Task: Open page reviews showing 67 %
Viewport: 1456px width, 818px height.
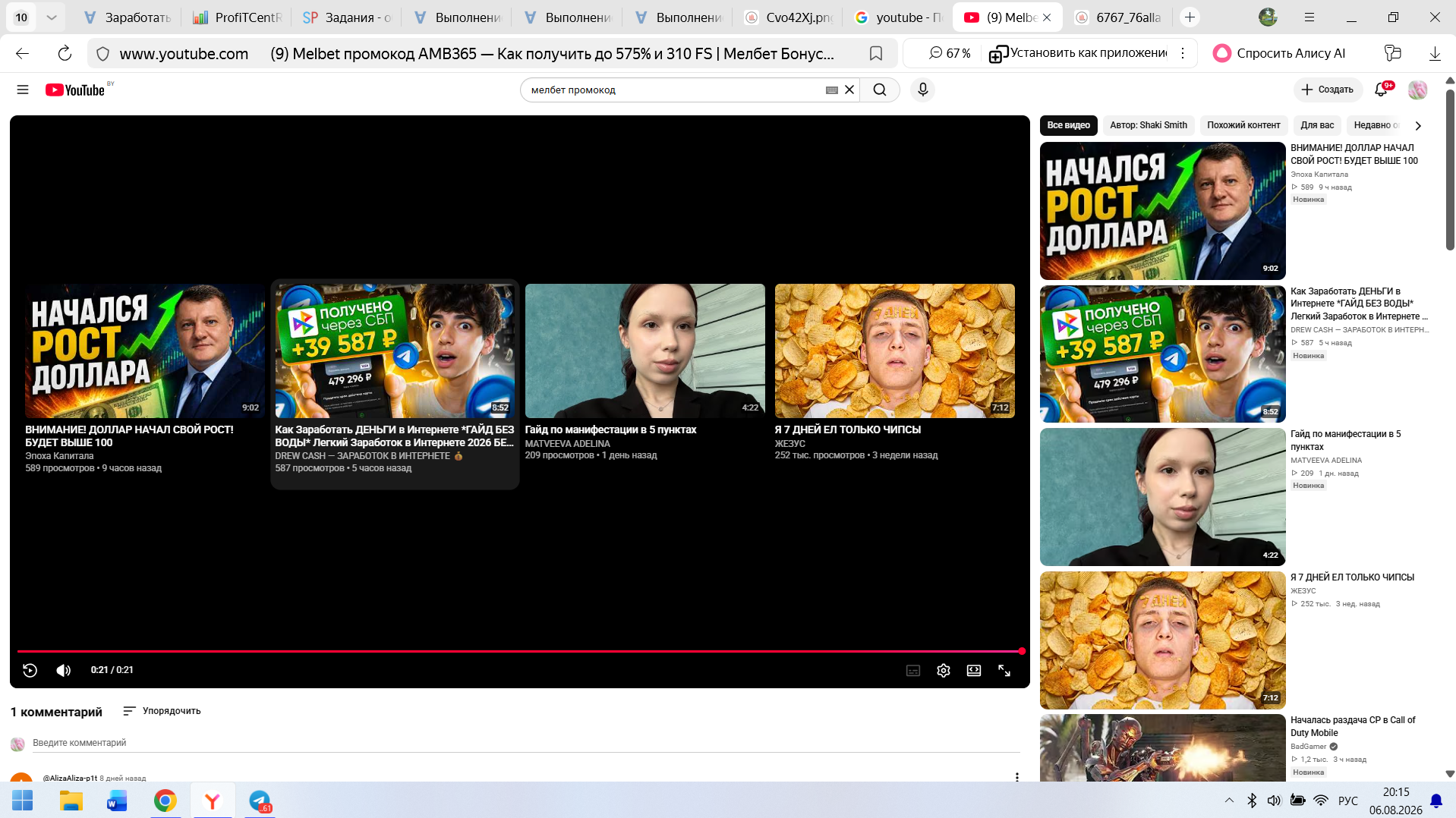Action: [950, 53]
